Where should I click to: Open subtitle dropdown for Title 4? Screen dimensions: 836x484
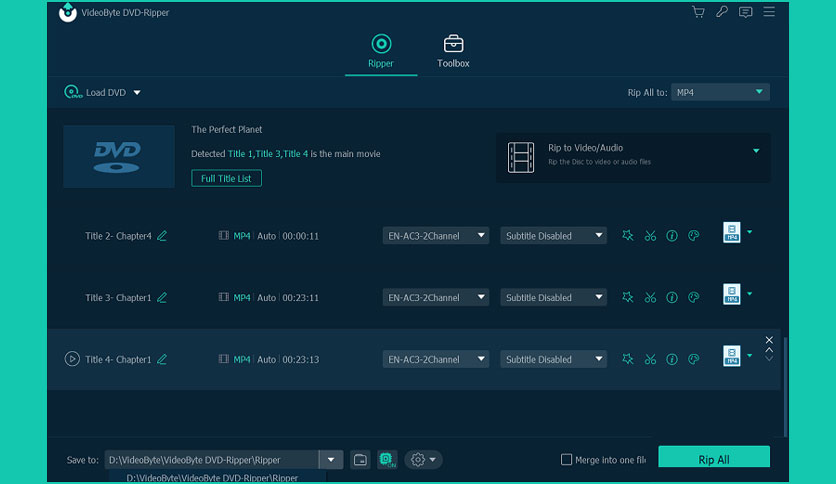point(553,359)
